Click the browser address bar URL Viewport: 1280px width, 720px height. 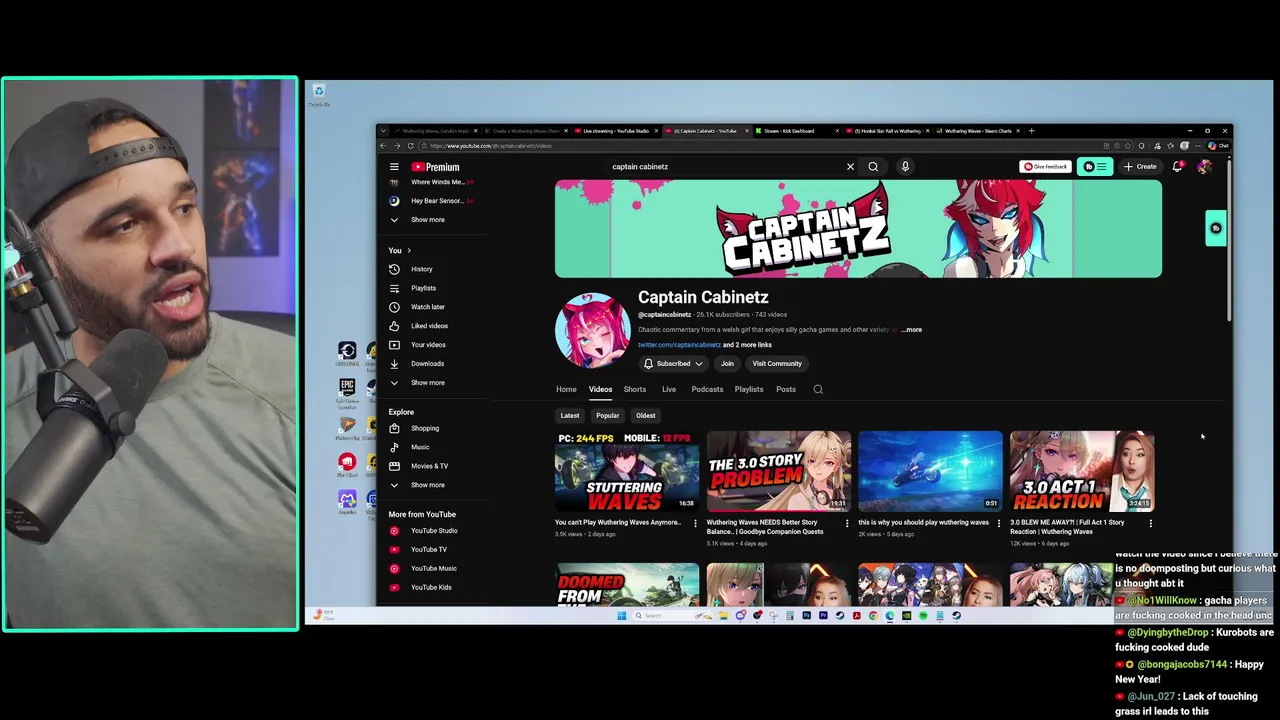[491, 146]
